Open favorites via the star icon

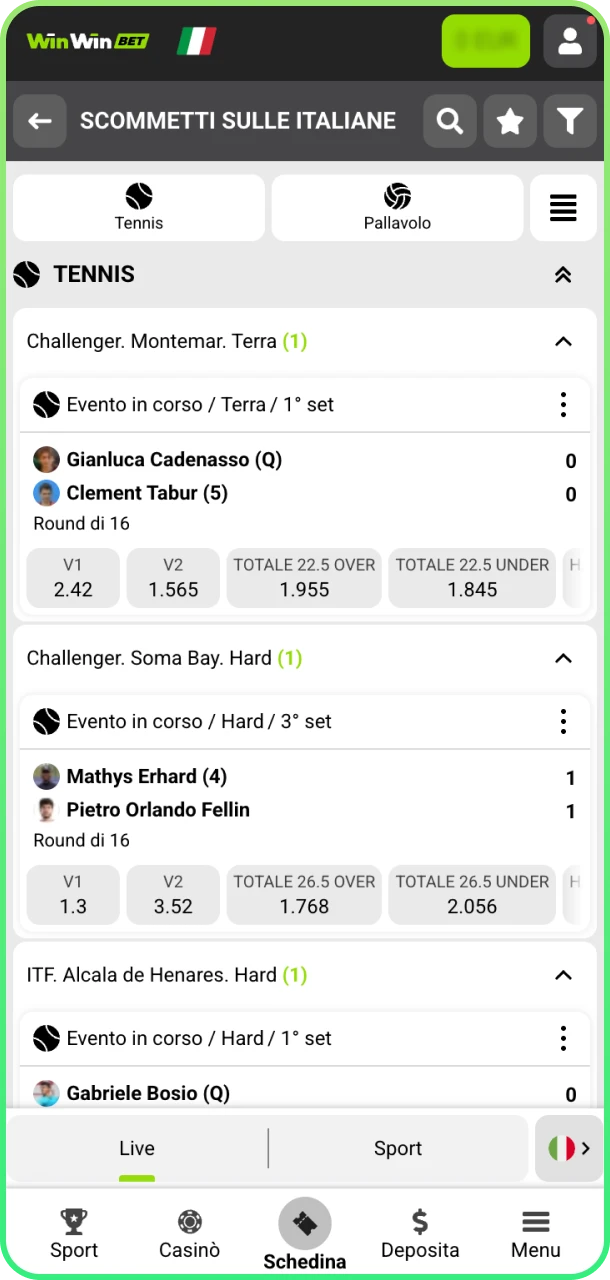pyautogui.click(x=510, y=120)
